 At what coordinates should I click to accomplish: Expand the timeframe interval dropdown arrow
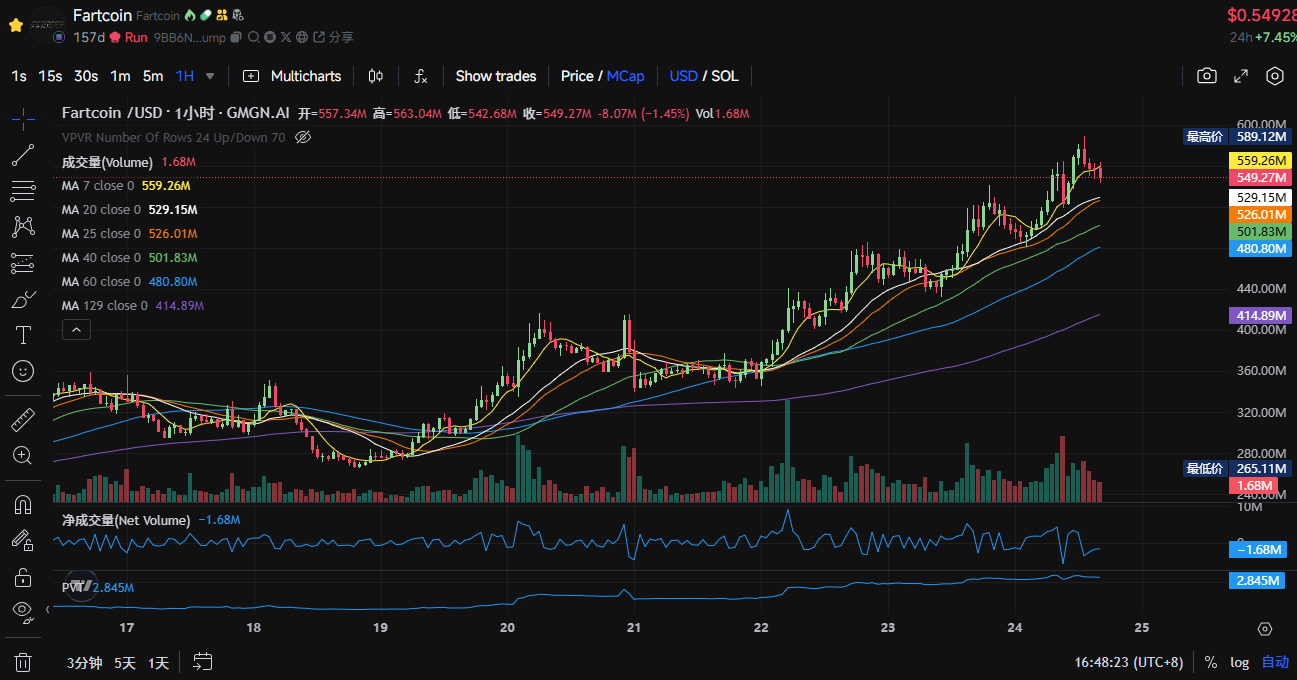click(210, 76)
